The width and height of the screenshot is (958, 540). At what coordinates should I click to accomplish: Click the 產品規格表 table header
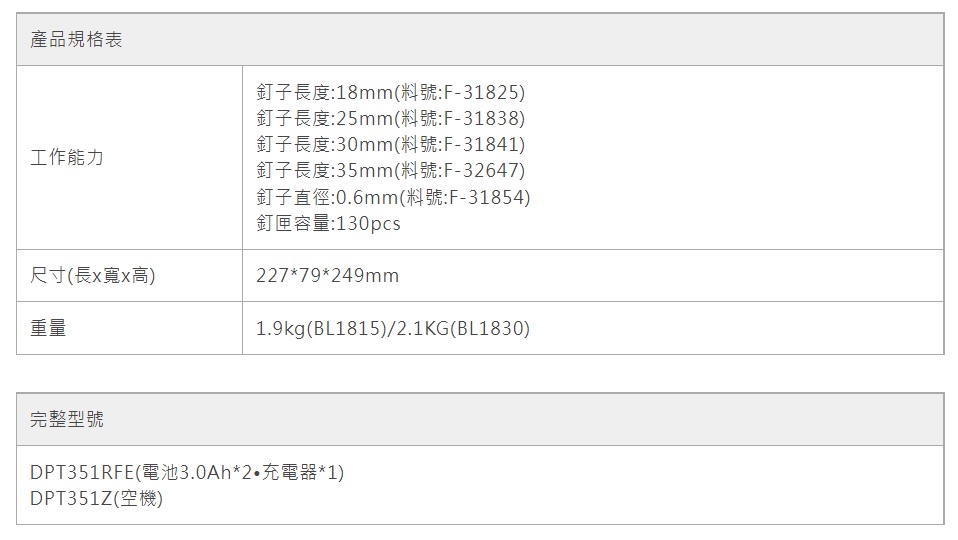pos(77,41)
